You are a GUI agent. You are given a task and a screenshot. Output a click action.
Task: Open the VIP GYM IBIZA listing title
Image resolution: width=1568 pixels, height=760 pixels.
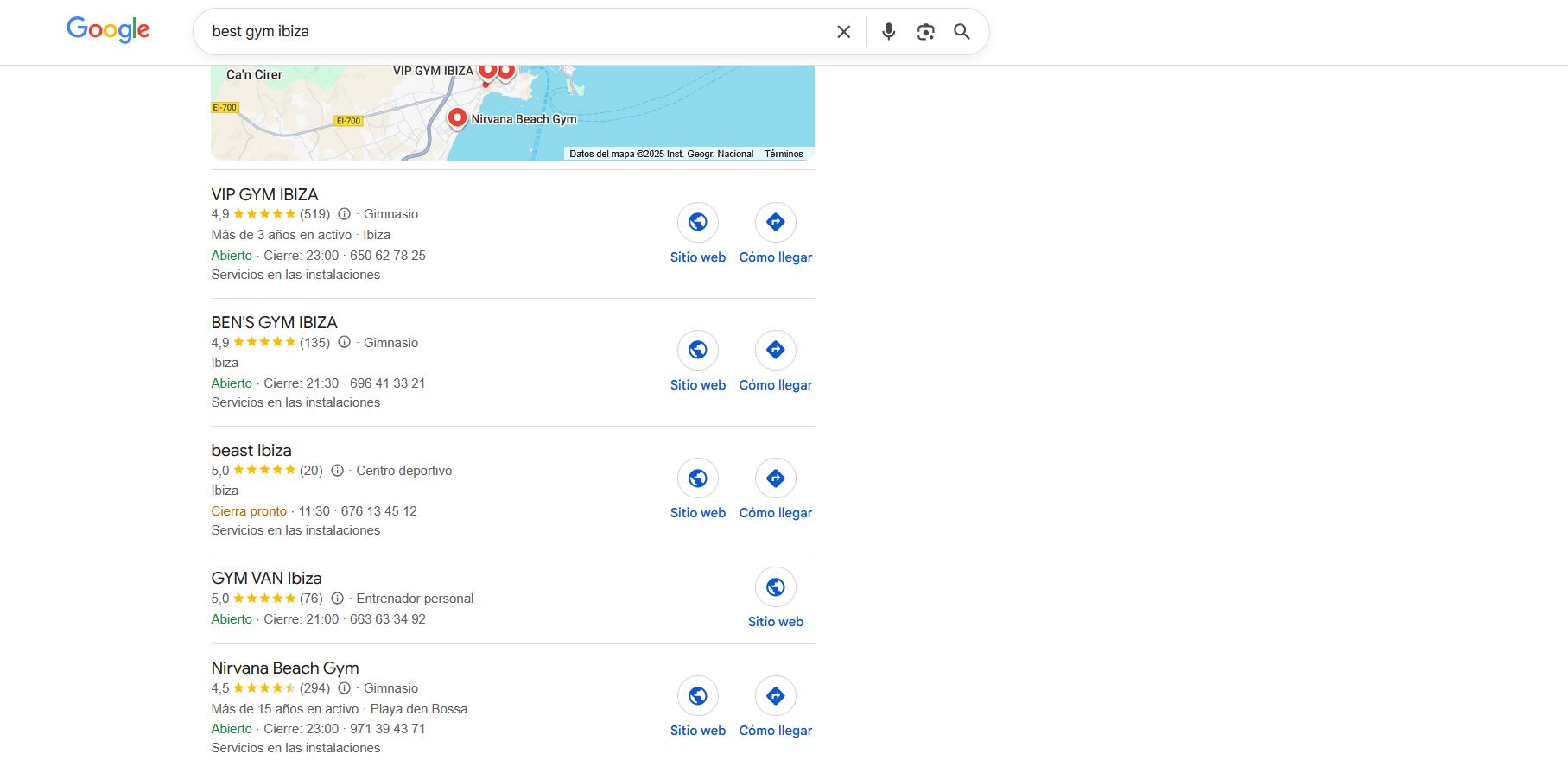[264, 195]
